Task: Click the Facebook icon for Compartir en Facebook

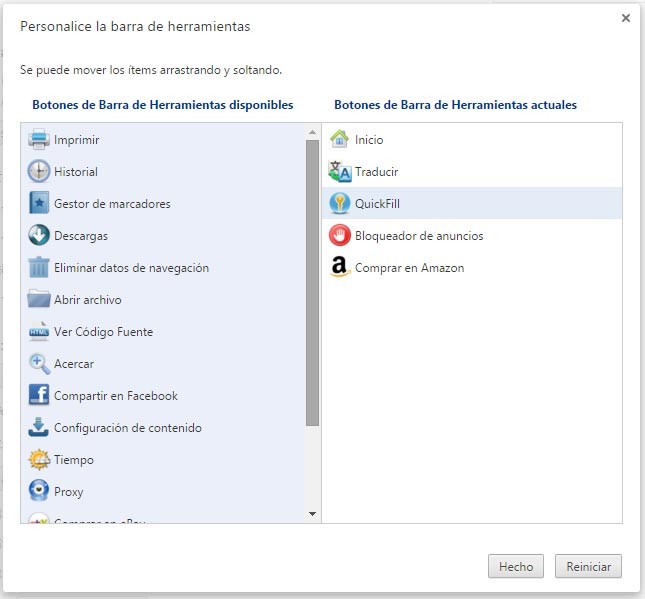Action: tap(39, 395)
